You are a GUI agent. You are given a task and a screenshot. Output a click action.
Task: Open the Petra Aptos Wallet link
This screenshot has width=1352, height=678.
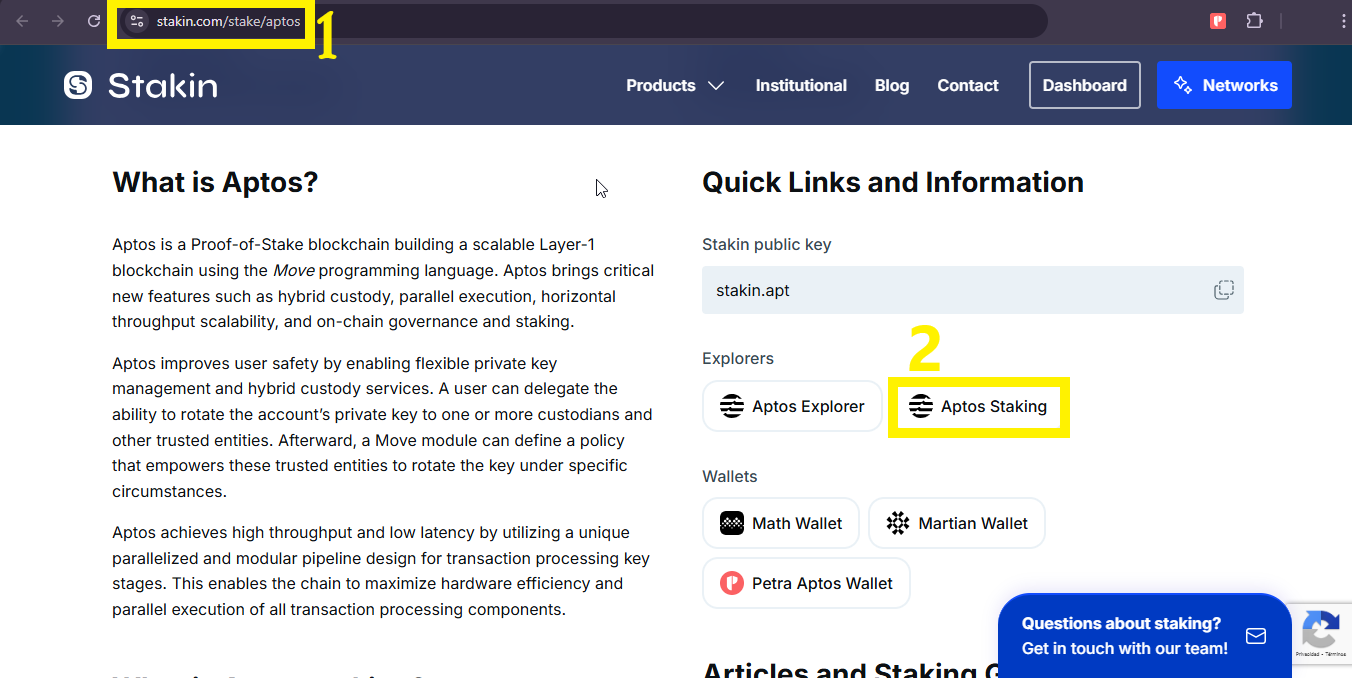coord(806,583)
